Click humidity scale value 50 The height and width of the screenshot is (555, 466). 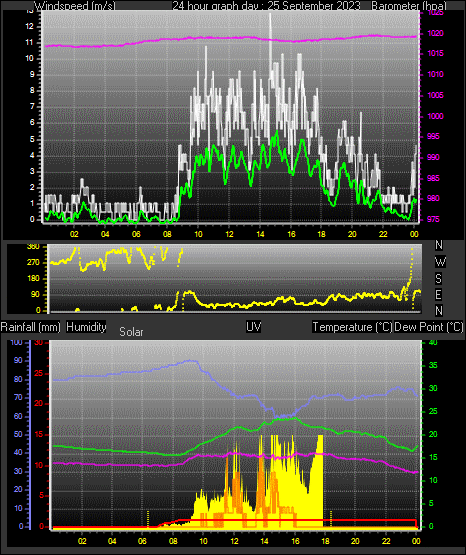[x=18, y=434]
